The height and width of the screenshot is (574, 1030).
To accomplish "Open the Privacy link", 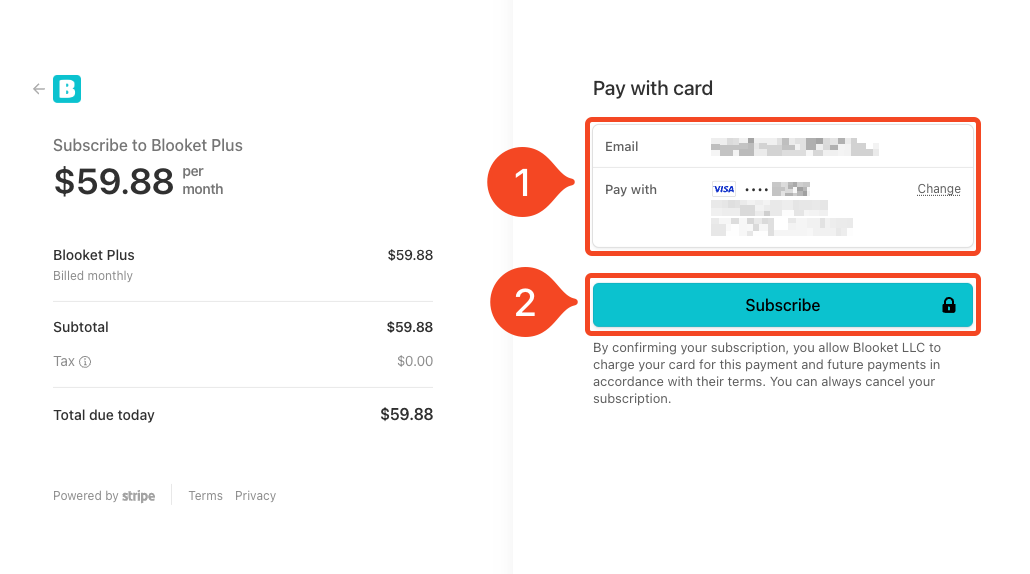I will (256, 496).
